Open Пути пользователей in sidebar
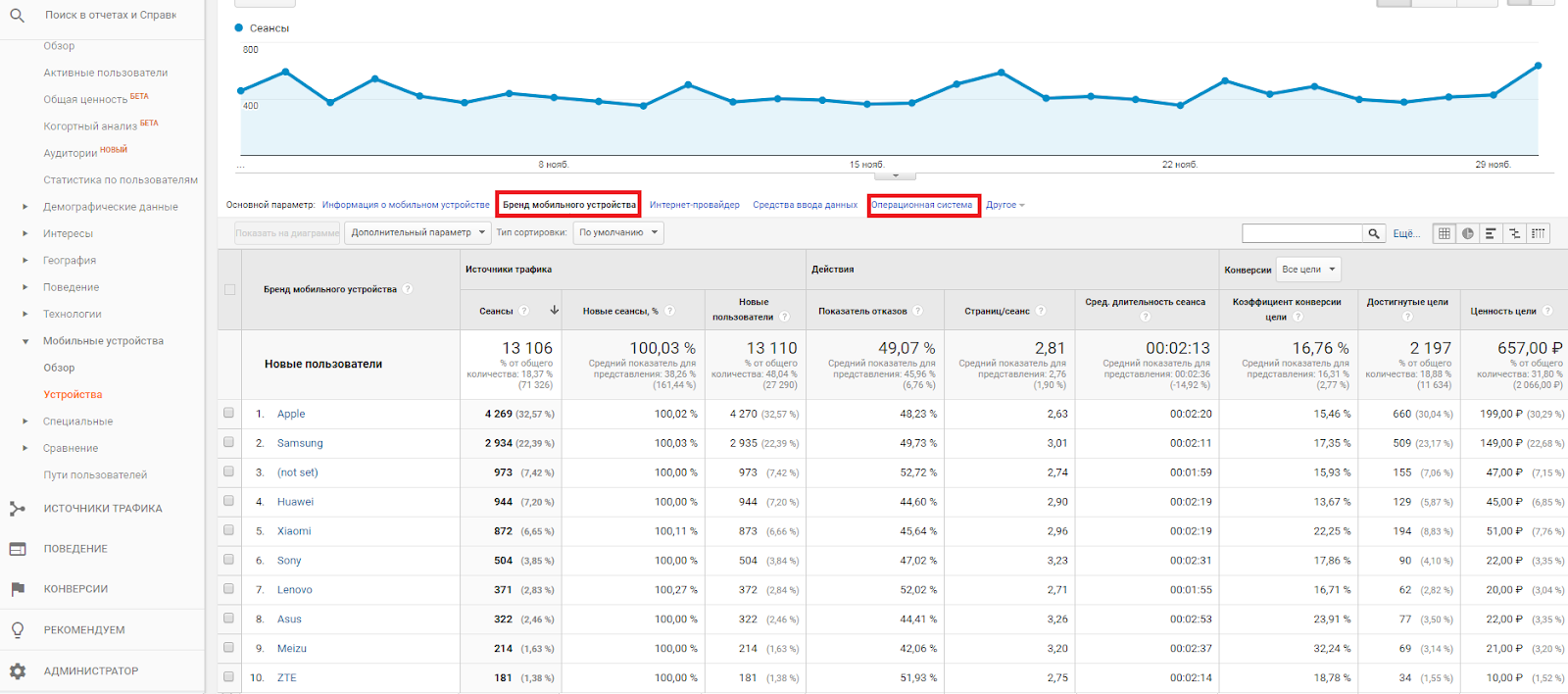This screenshot has height=694, width=1568. (95, 474)
